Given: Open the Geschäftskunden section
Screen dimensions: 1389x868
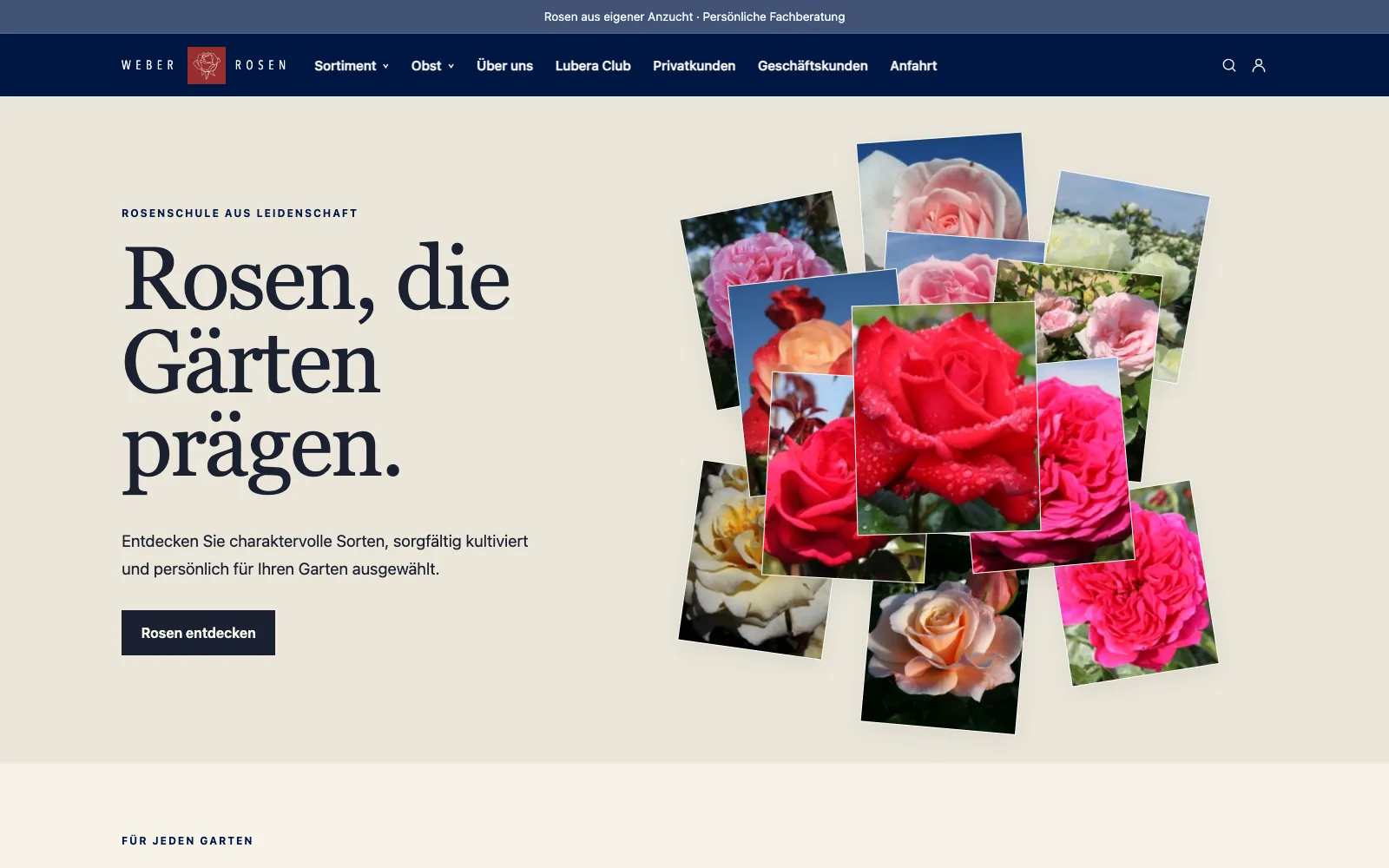Looking at the screenshot, I should [x=813, y=66].
